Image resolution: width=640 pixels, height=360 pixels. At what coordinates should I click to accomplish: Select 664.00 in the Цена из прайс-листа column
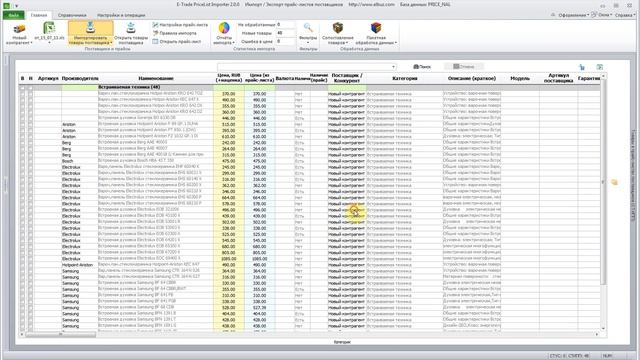pos(260,198)
